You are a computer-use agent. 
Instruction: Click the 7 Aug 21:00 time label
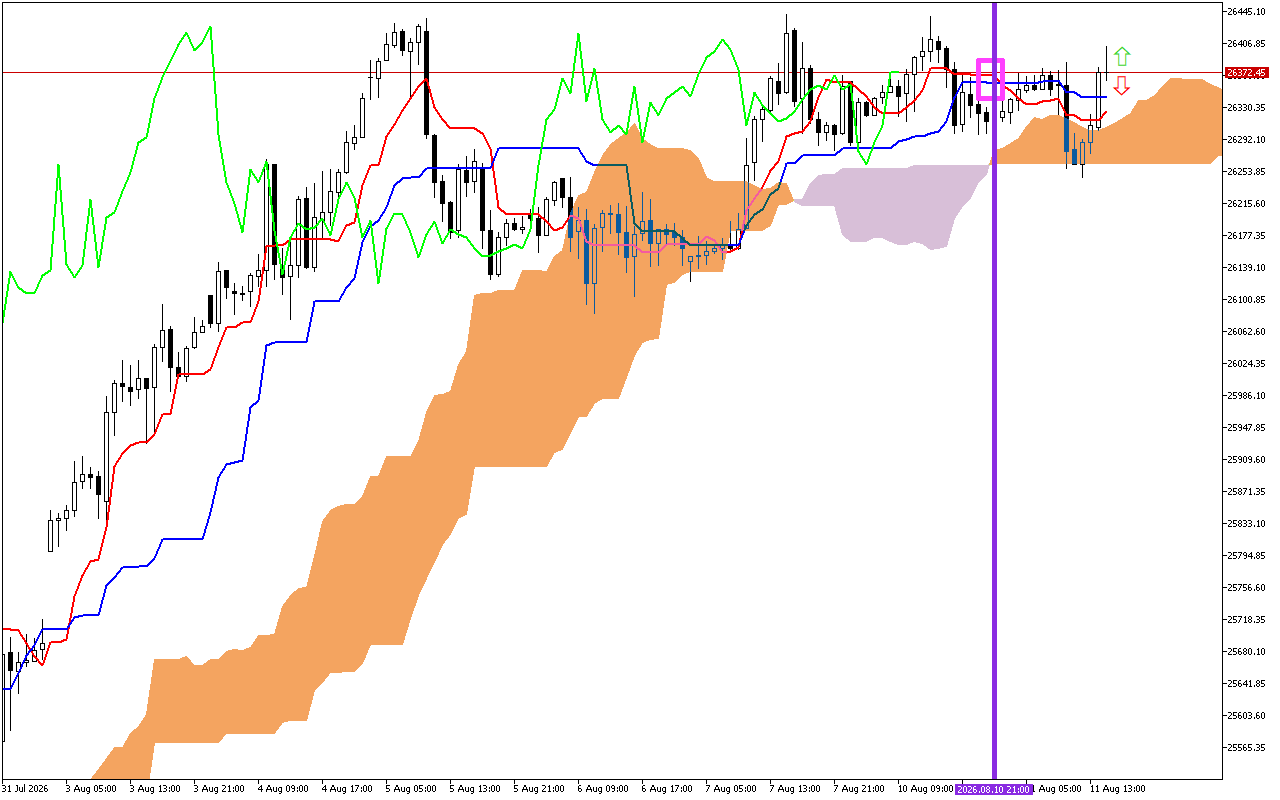click(x=859, y=789)
